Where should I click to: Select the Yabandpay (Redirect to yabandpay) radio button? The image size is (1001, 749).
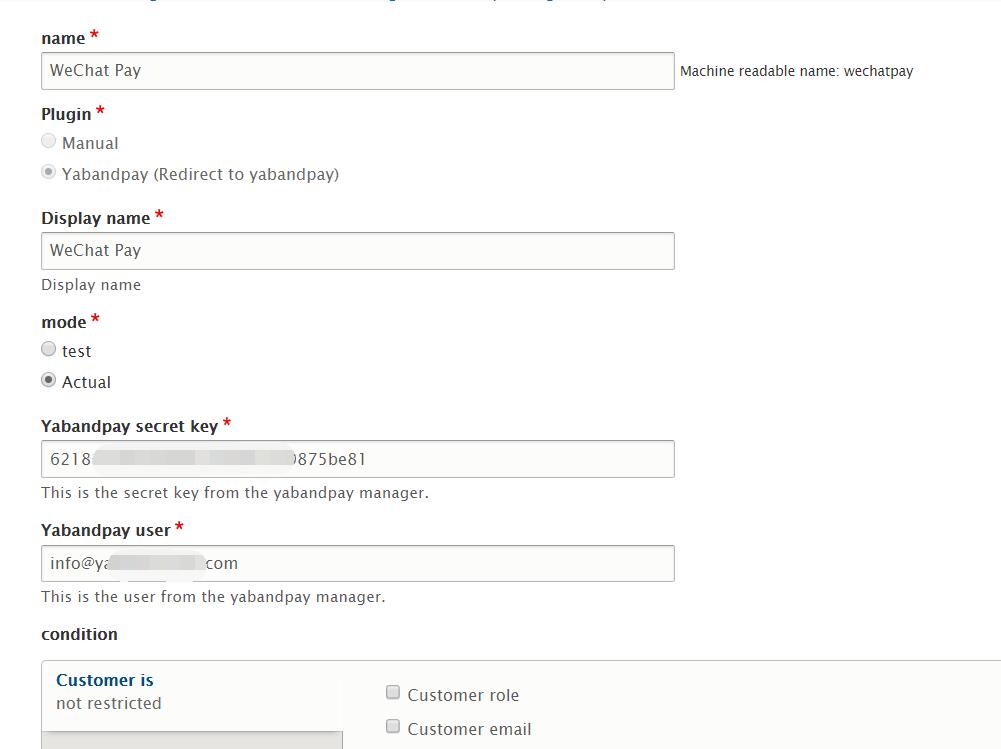click(49, 173)
